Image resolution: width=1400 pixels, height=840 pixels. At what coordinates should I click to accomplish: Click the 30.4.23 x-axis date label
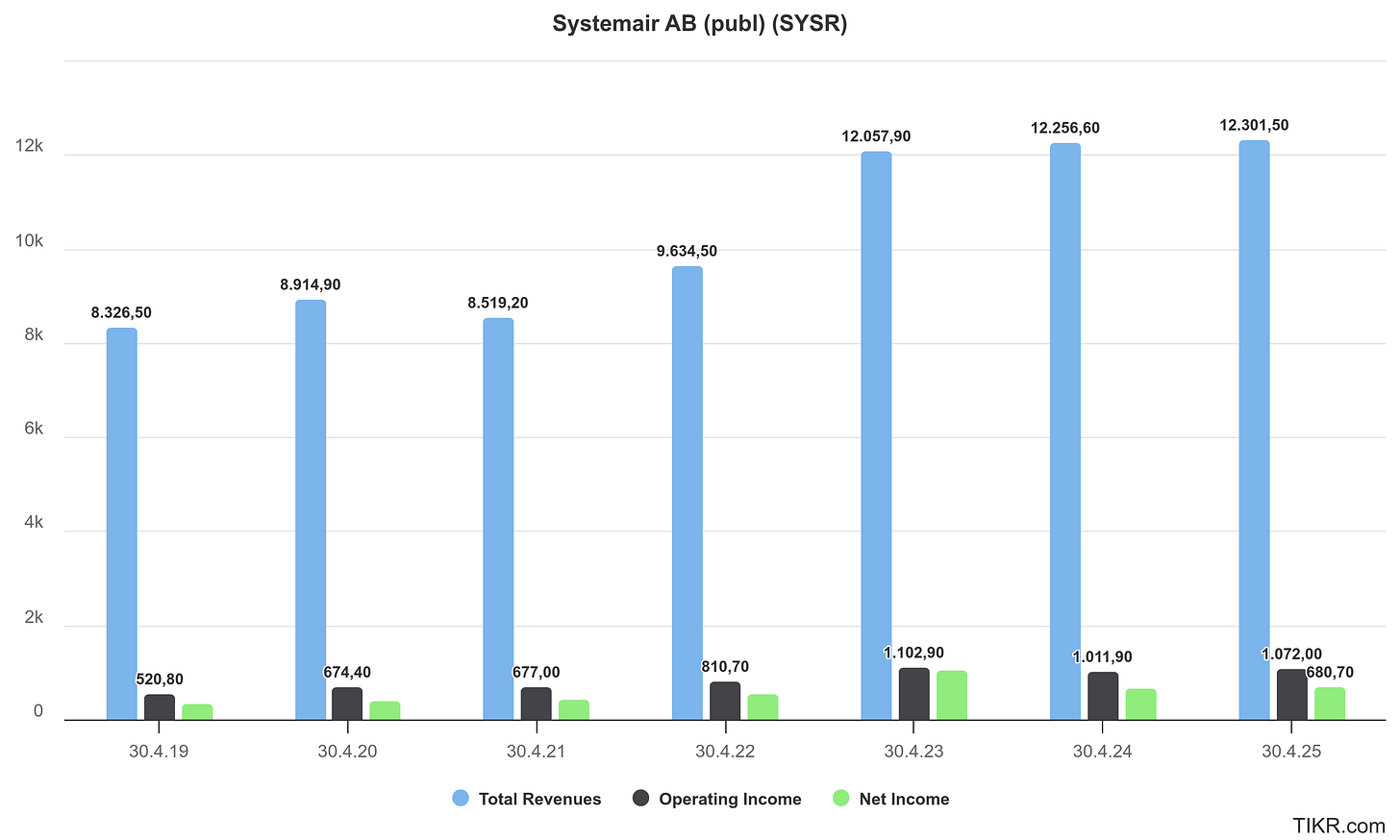click(x=914, y=752)
